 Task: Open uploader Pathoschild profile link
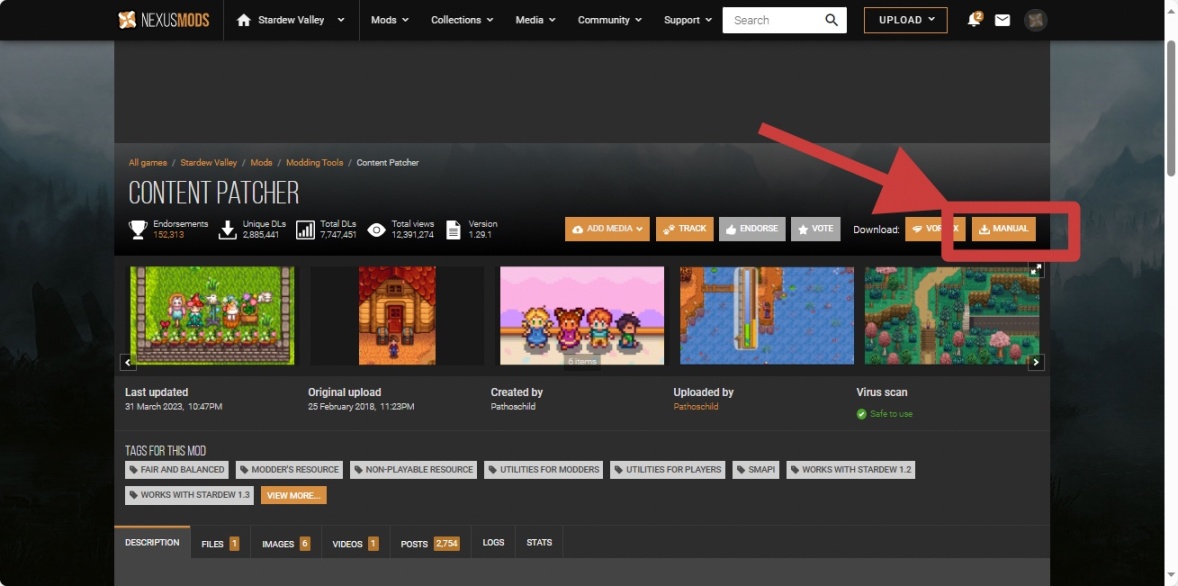696,406
